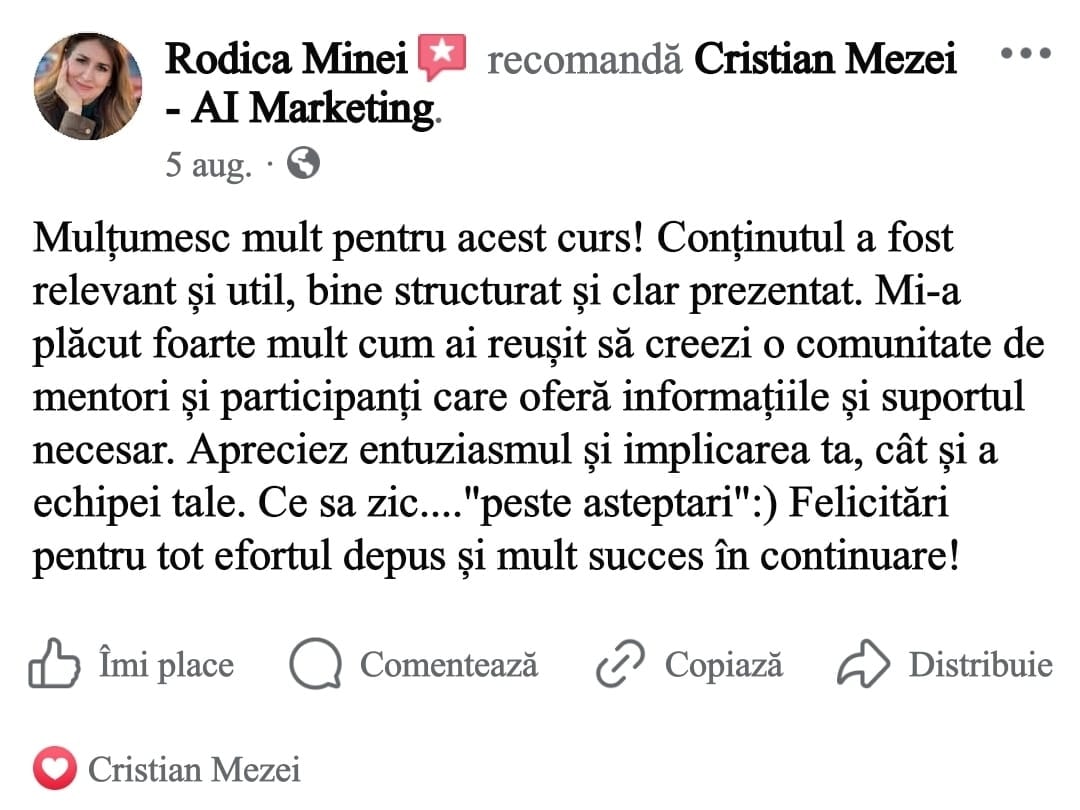Select the 'Distribuie' share label

tap(981, 665)
